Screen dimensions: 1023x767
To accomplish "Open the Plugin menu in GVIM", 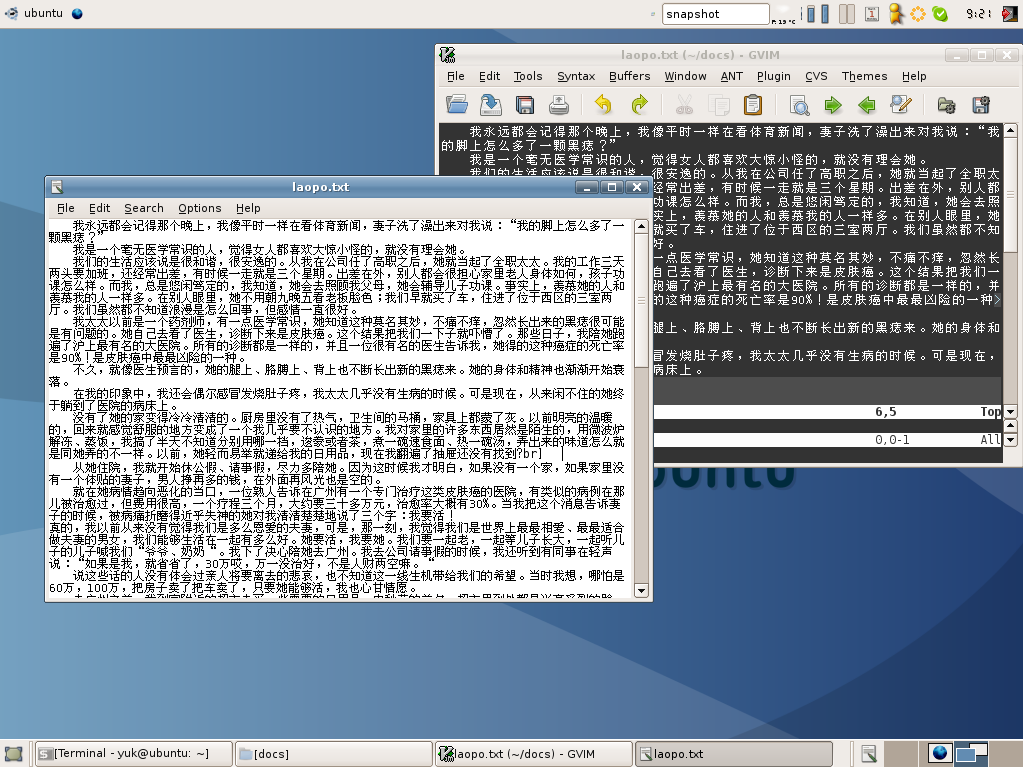I will (x=774, y=76).
